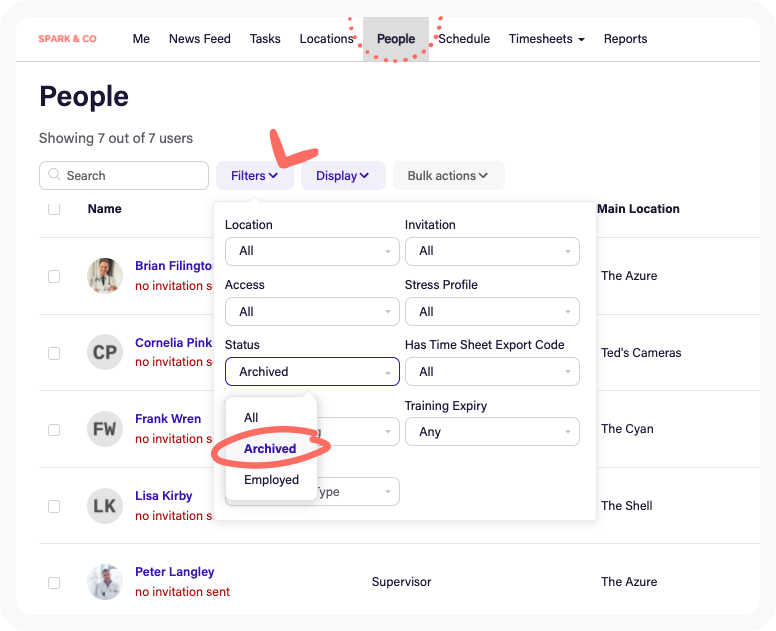Viewport: 776px width, 631px height.
Task: Check the box beside Frank Wren
Action: tap(54, 429)
